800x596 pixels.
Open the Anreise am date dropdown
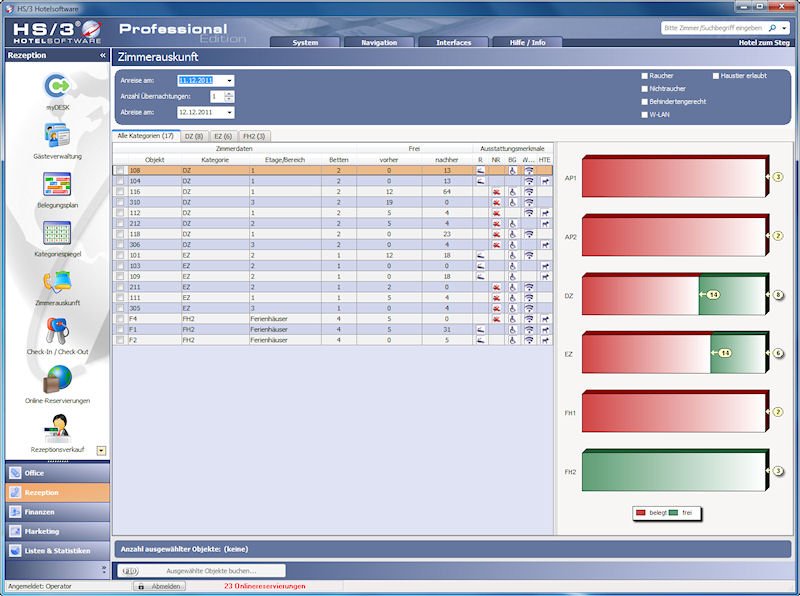(230, 81)
